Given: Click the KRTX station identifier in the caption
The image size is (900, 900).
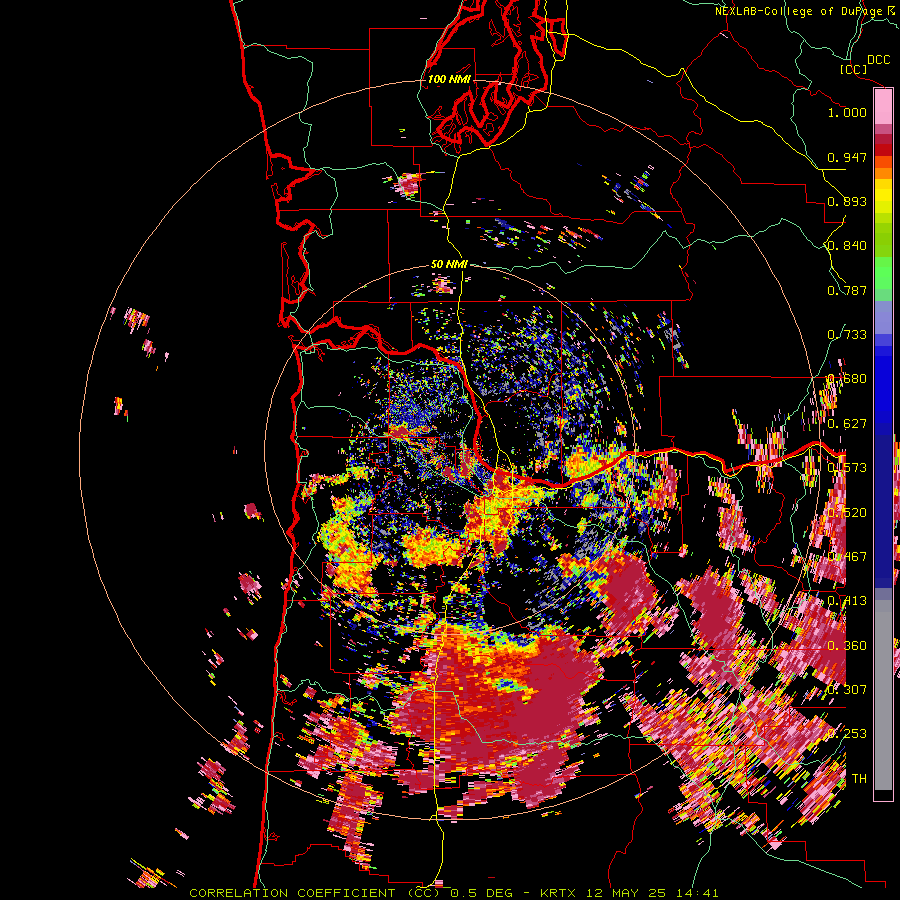Looking at the screenshot, I should pos(559,893).
